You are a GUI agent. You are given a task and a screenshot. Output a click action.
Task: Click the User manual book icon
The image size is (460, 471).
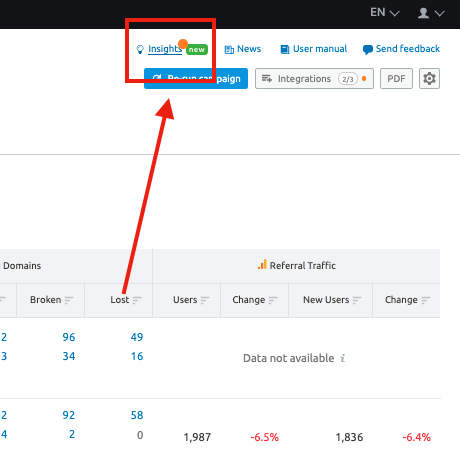pyautogui.click(x=285, y=49)
